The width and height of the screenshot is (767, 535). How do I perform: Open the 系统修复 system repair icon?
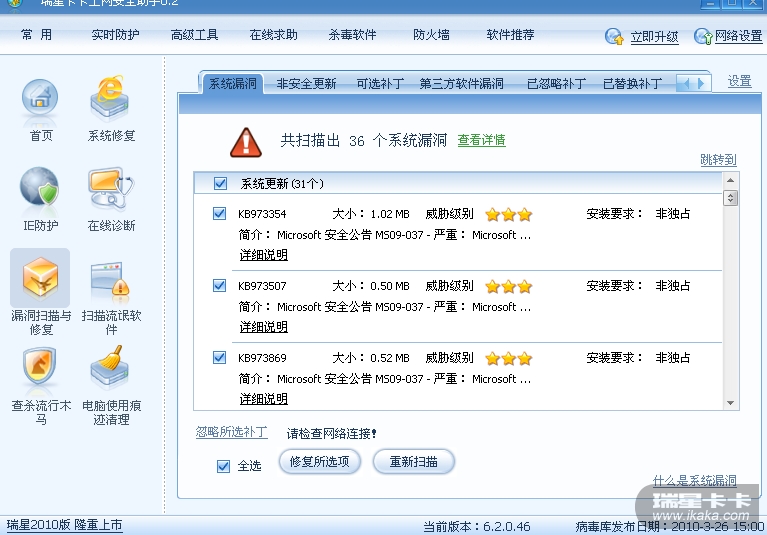[110, 98]
